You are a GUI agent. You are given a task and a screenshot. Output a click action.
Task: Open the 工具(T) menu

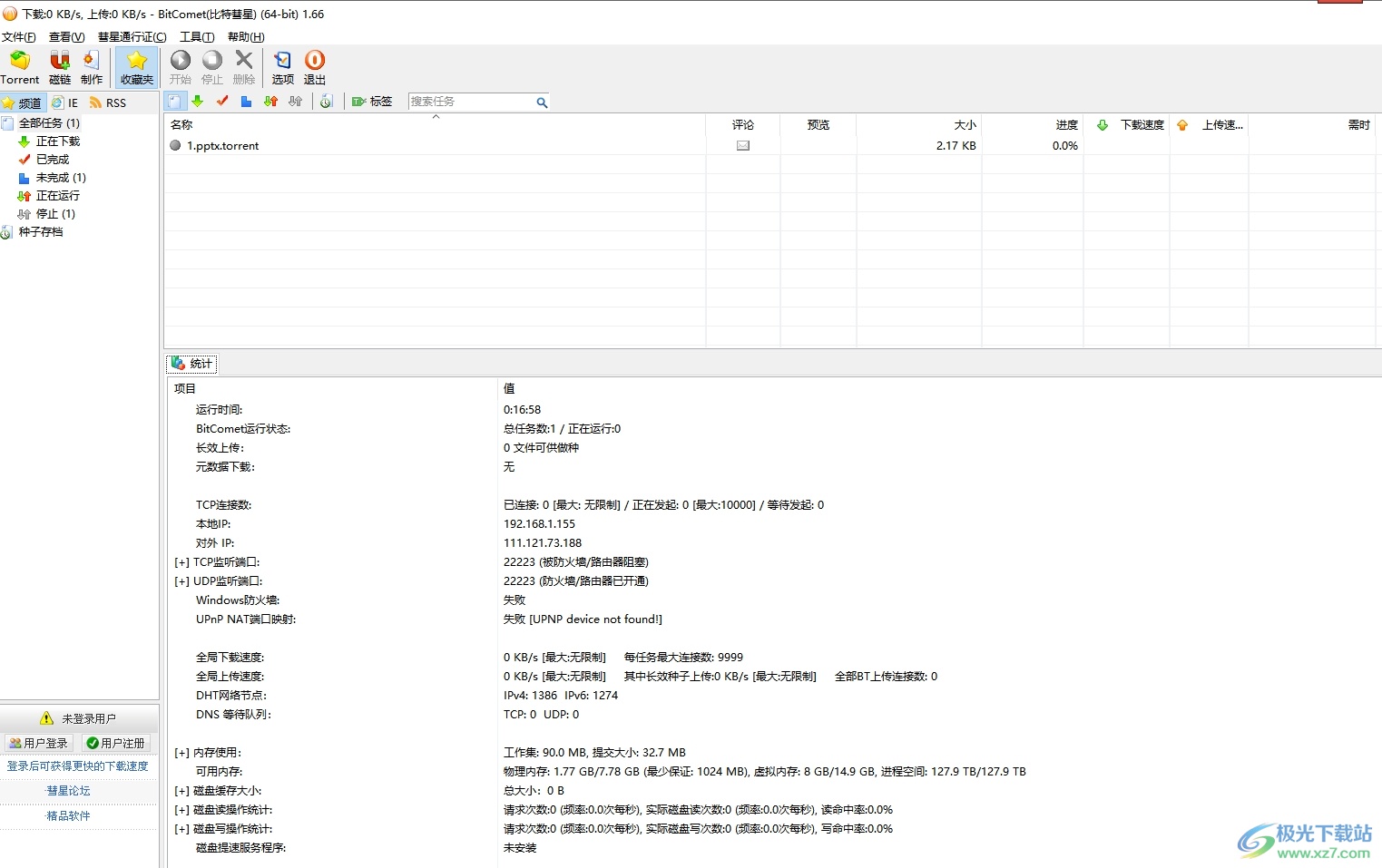point(197,37)
